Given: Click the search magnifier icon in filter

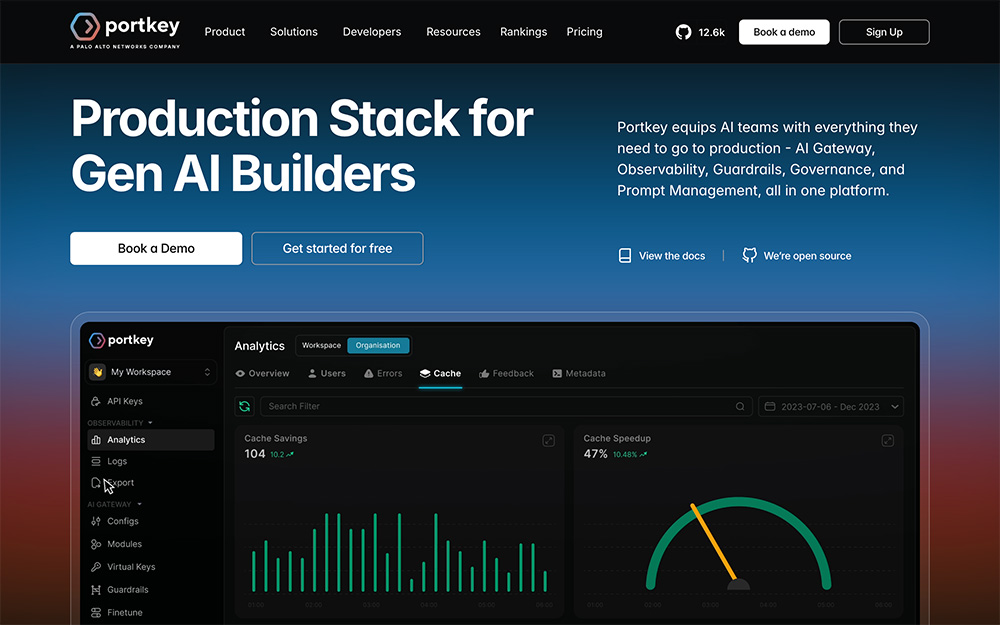Looking at the screenshot, I should [740, 406].
